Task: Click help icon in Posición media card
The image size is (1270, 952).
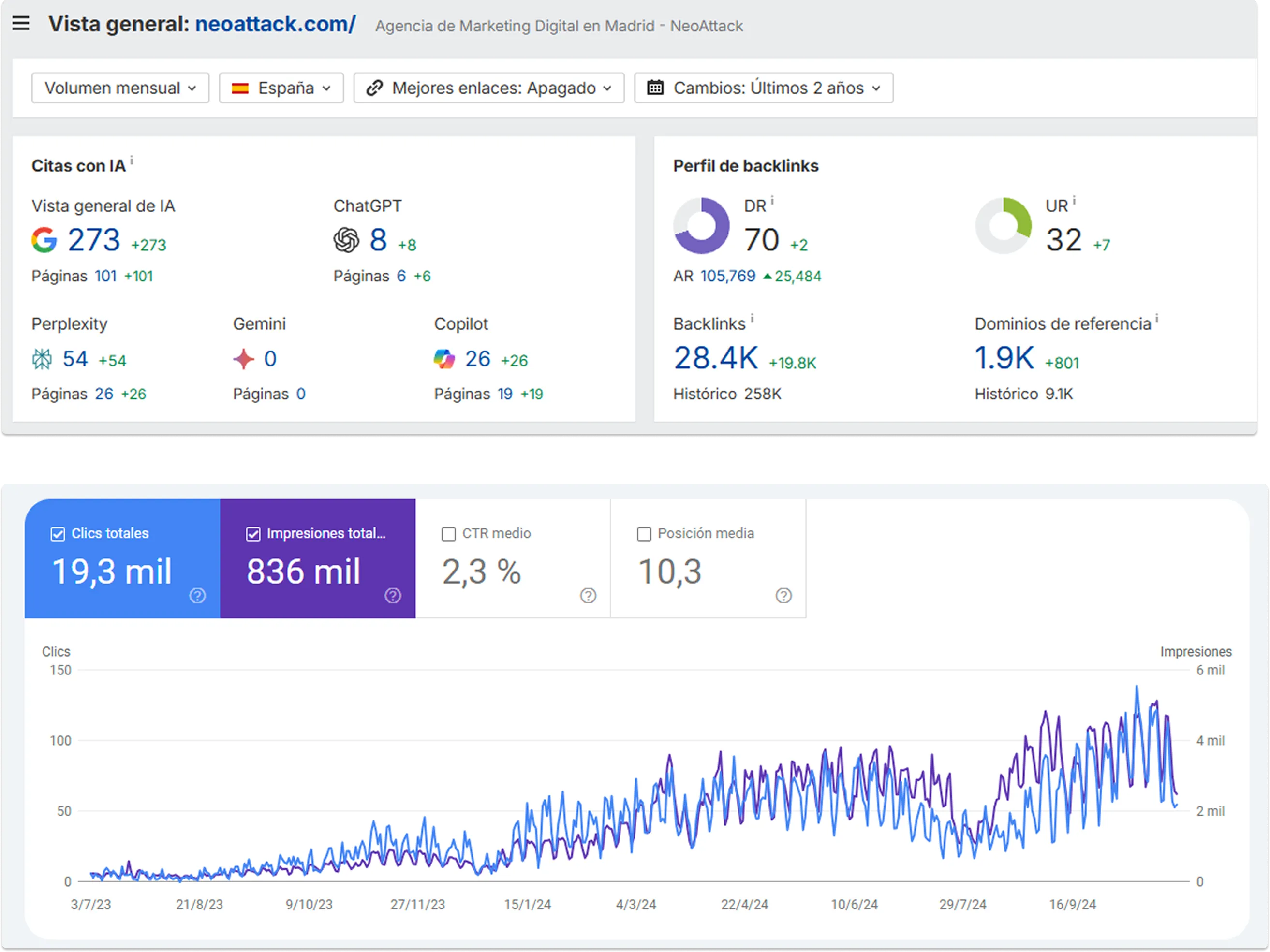Action: coord(783,596)
